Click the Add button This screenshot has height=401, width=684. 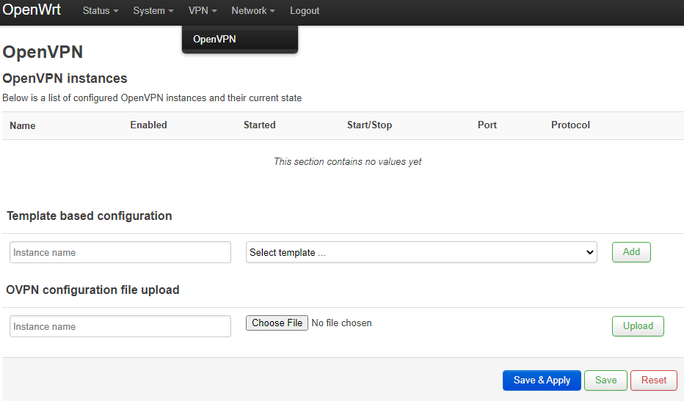pyautogui.click(x=631, y=252)
